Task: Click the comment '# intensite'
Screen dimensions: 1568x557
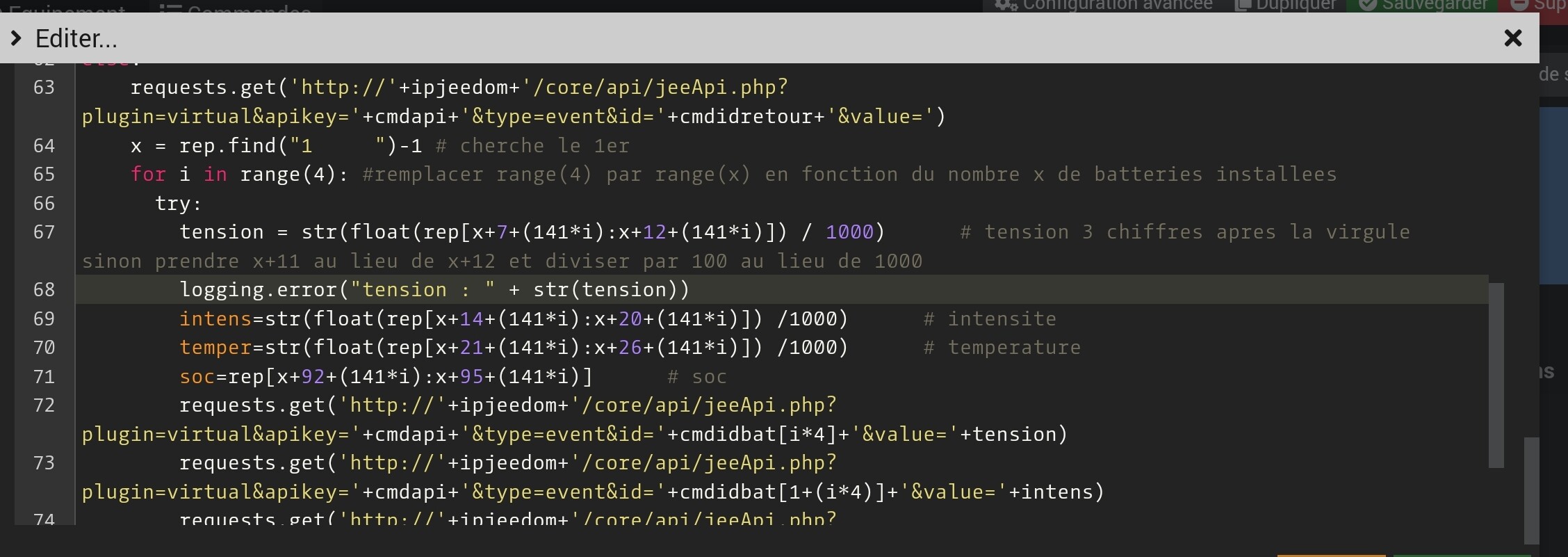Action: tap(990, 319)
